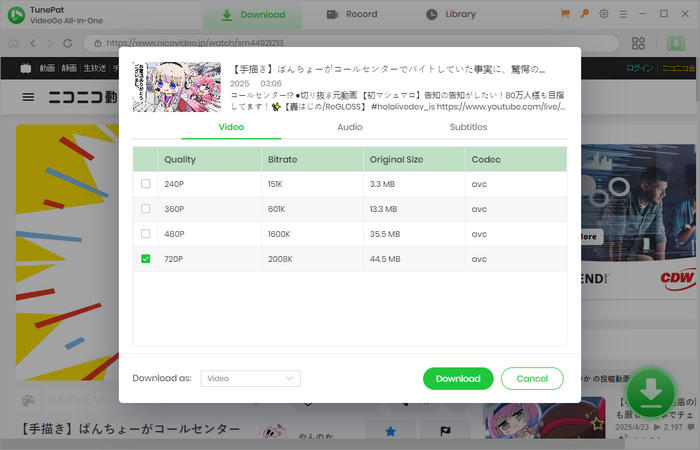Click the green Download button in dialog
The height and width of the screenshot is (450, 700).
[x=458, y=379]
